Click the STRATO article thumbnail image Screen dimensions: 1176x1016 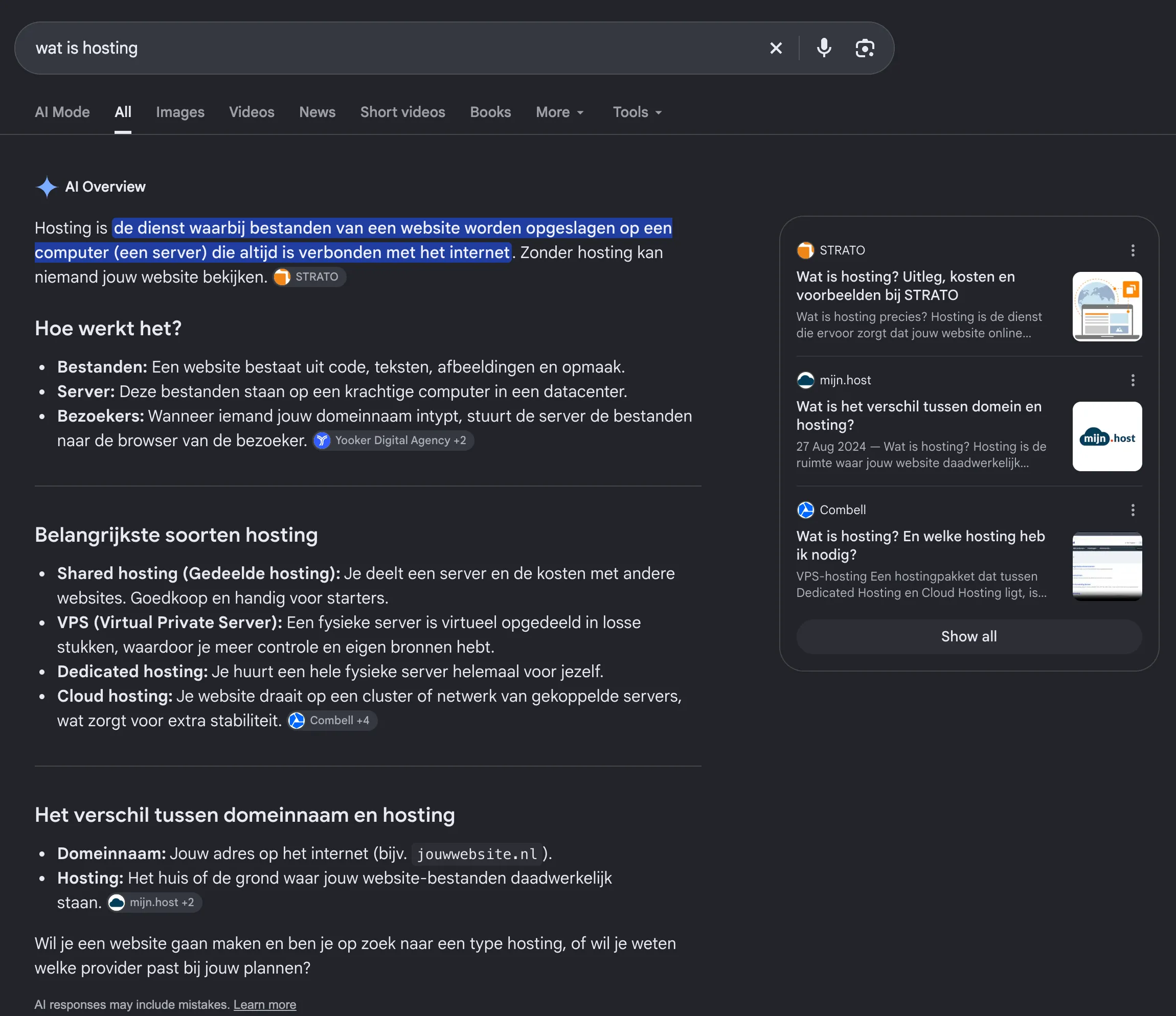click(x=1107, y=306)
